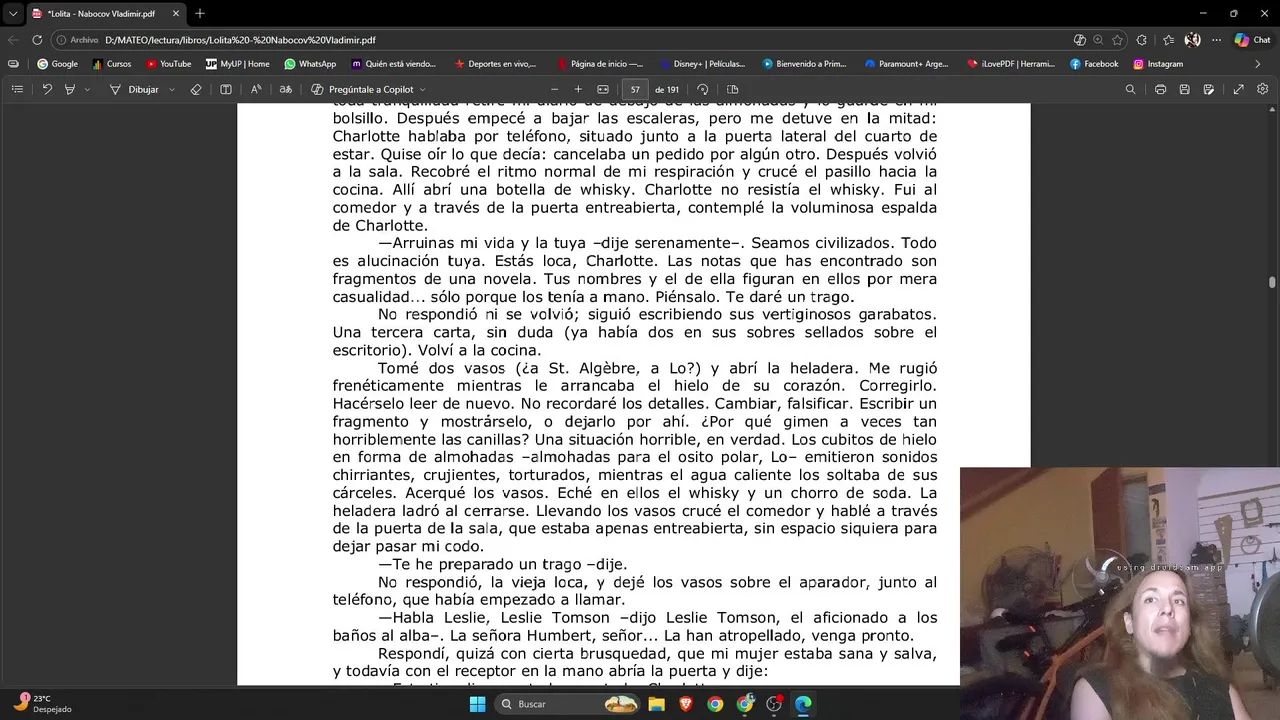Click Pregúntale a Copilot button
This screenshot has height=720, width=1280.
click(x=362, y=89)
